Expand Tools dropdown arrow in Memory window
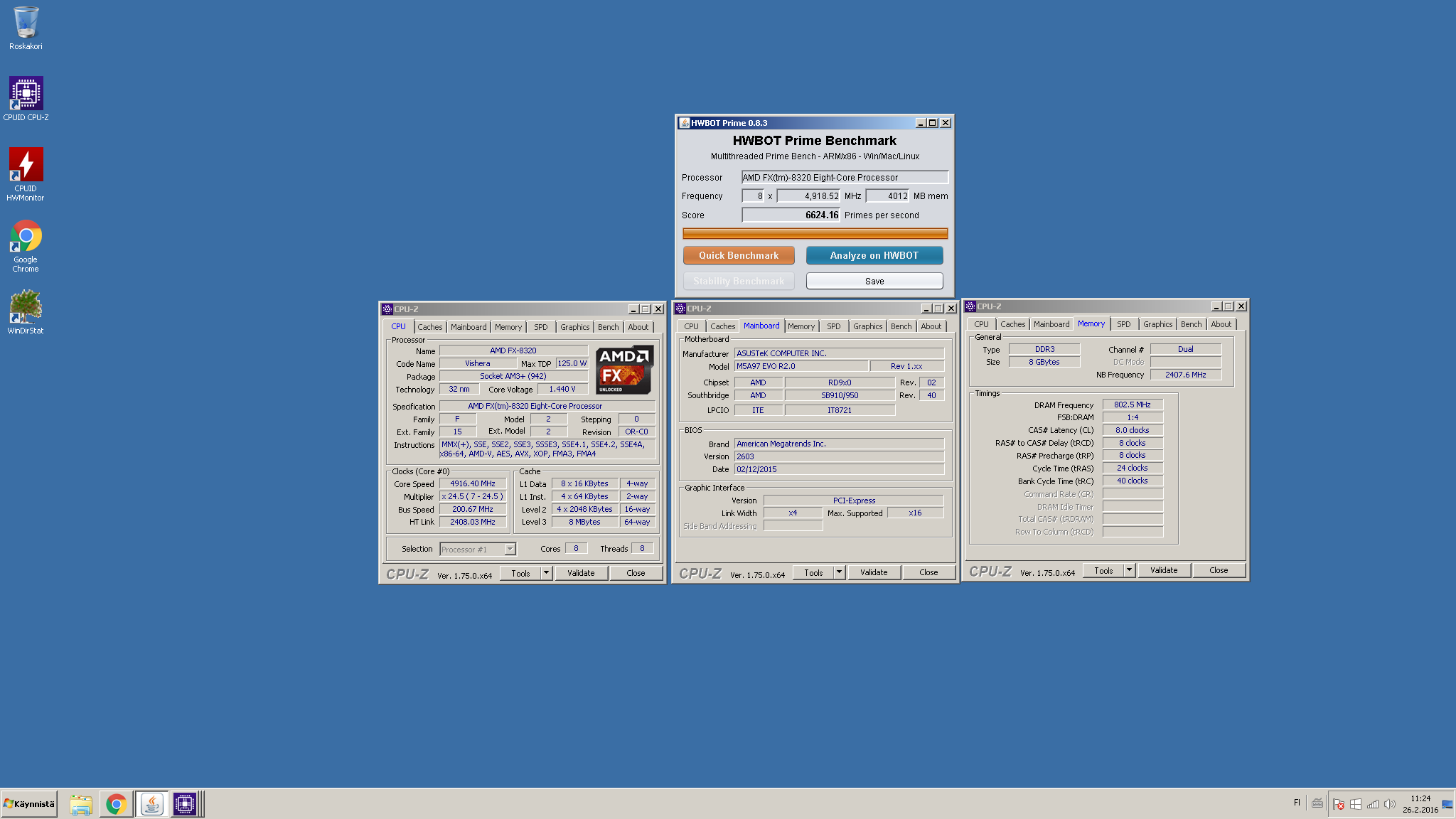 pos(1129,570)
